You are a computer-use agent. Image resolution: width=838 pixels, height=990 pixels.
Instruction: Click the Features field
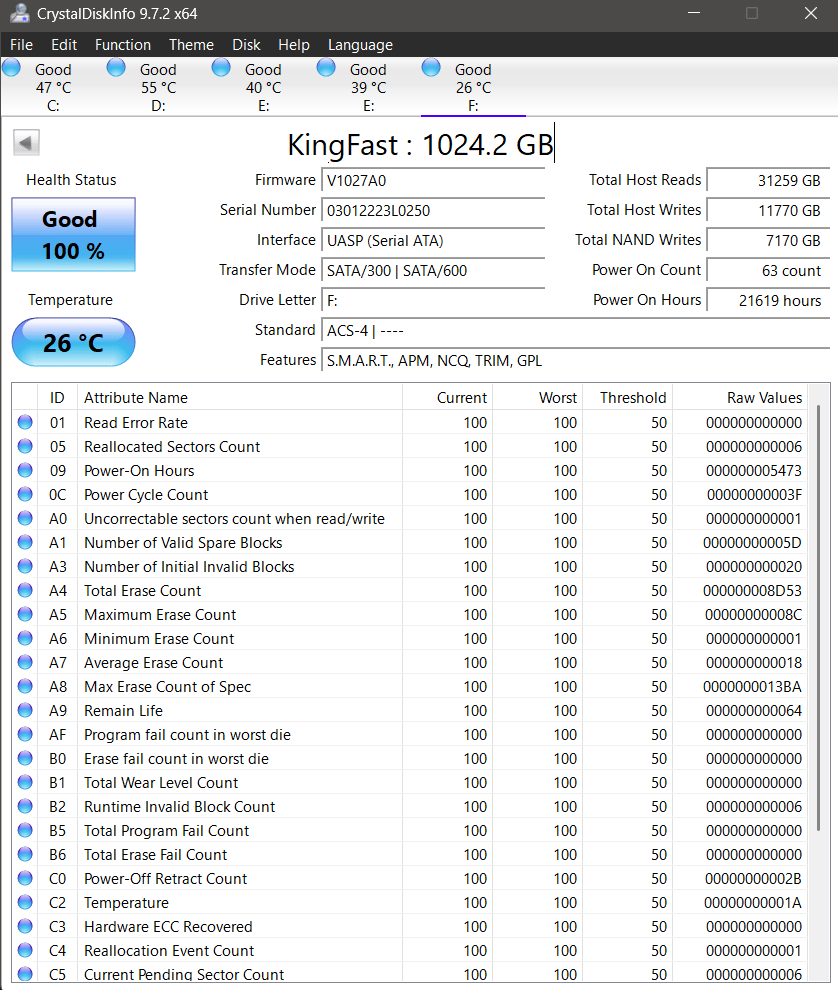pos(575,361)
